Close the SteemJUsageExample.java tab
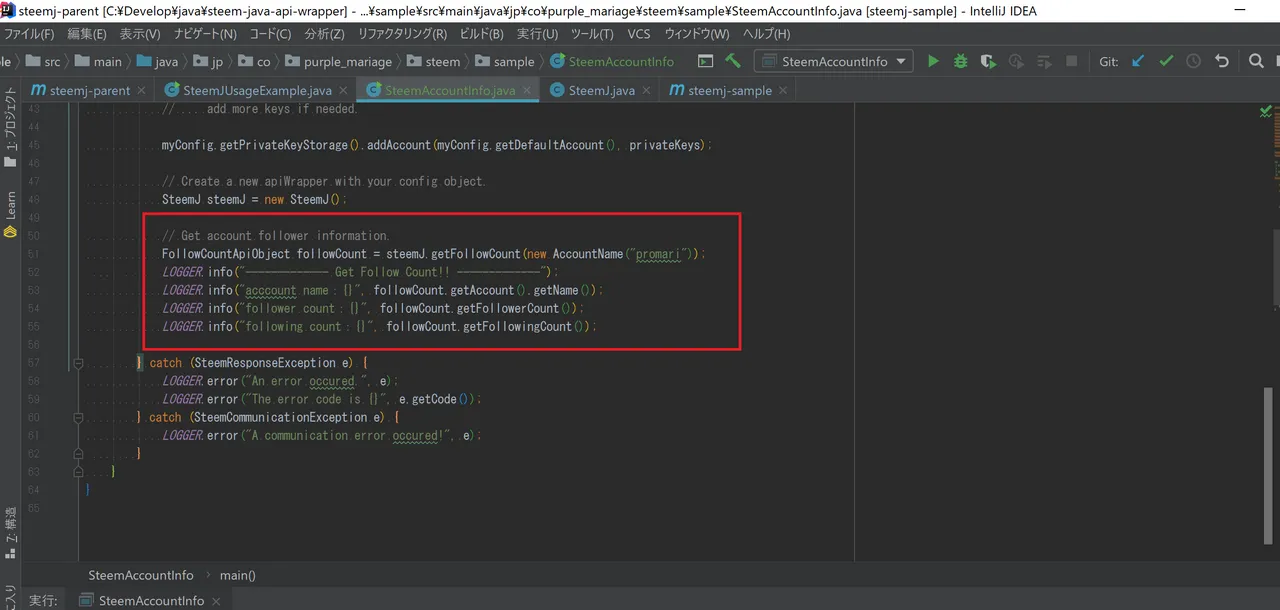The height and width of the screenshot is (610, 1280). pos(343,90)
